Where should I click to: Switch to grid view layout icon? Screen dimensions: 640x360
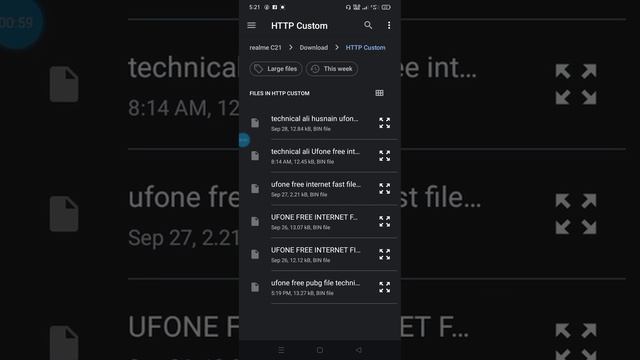point(379,93)
